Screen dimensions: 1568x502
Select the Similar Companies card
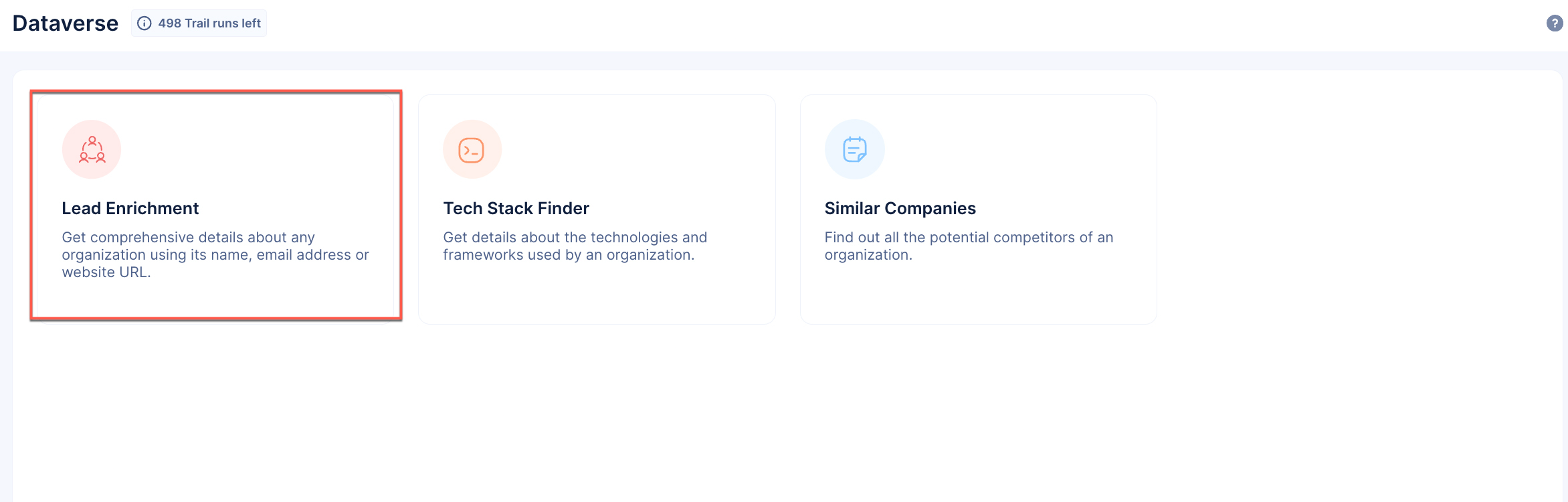978,210
